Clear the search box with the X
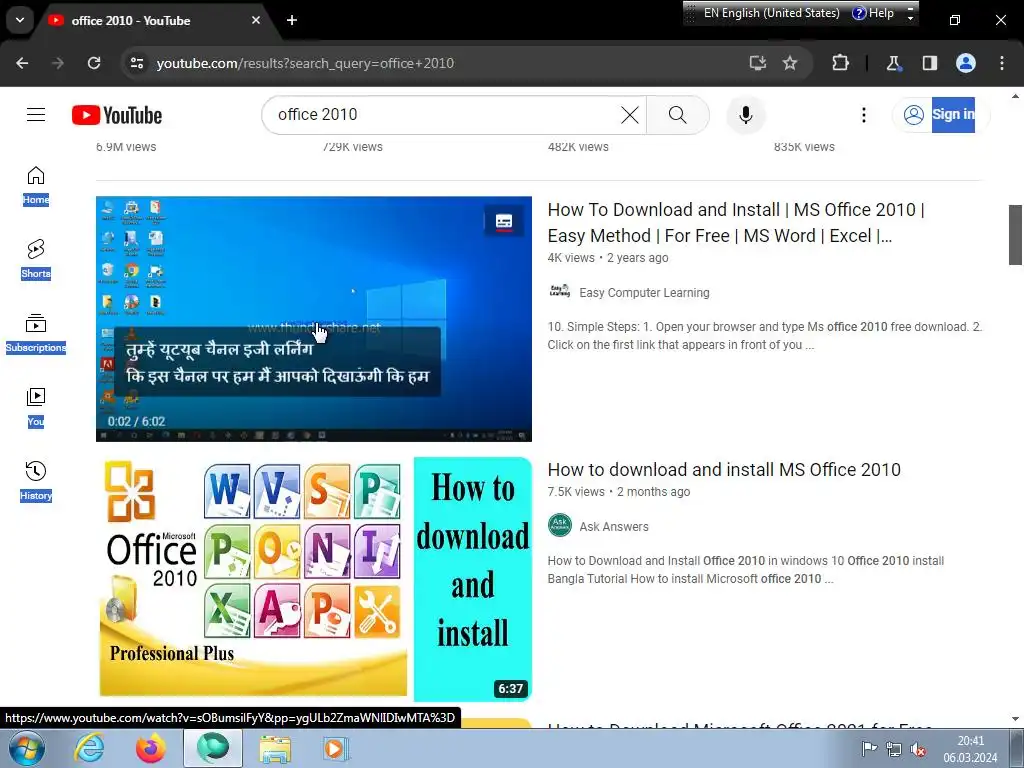 click(x=630, y=115)
